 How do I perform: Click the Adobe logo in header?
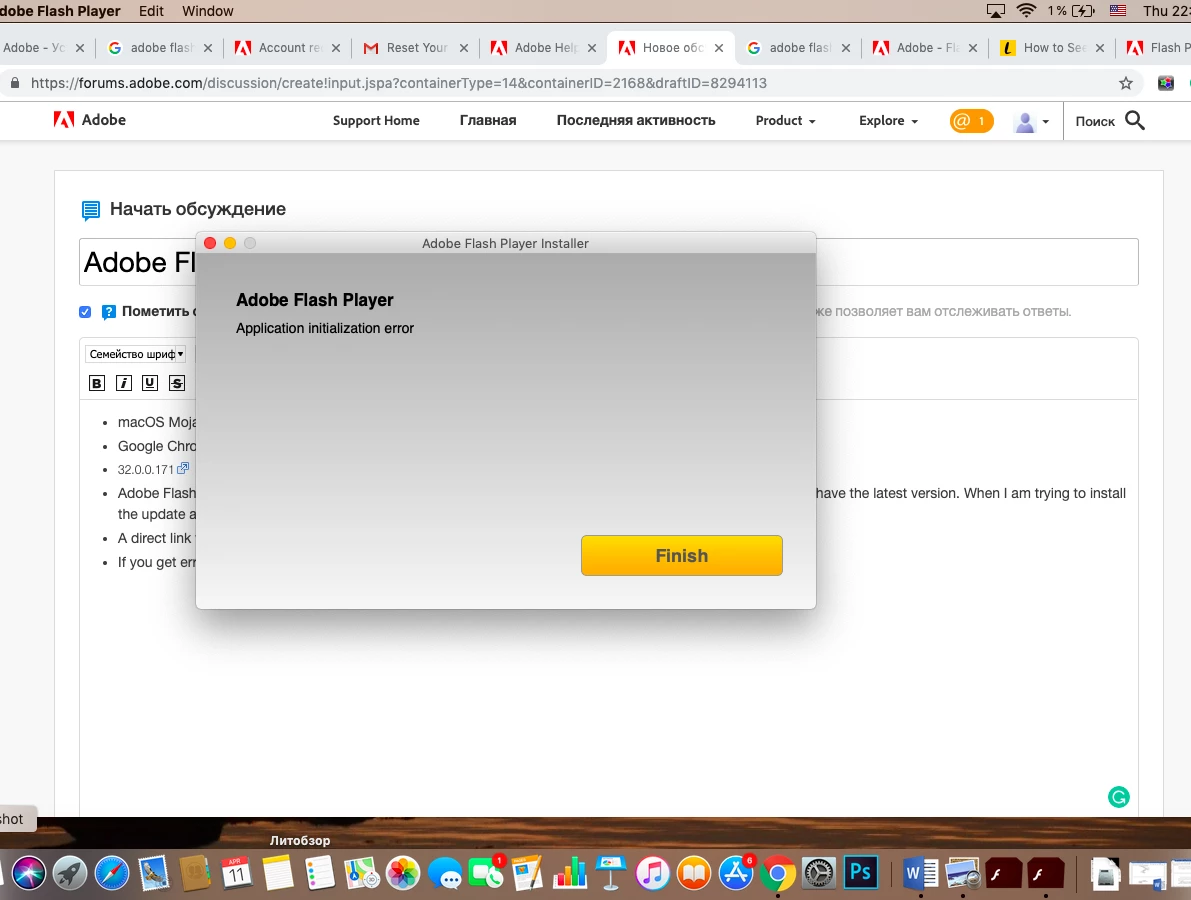(x=90, y=120)
